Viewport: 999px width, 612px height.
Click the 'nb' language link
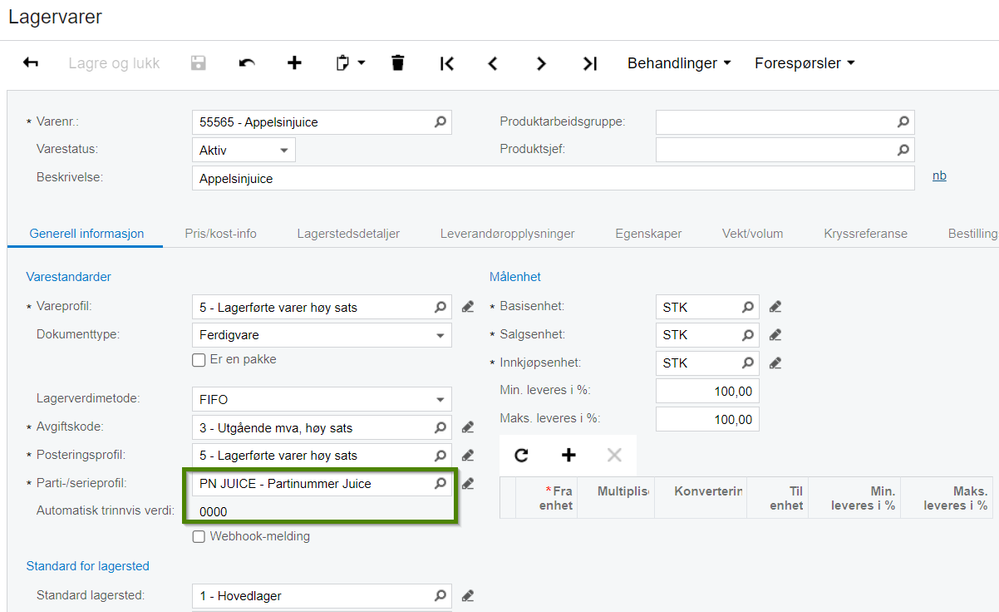[939, 176]
